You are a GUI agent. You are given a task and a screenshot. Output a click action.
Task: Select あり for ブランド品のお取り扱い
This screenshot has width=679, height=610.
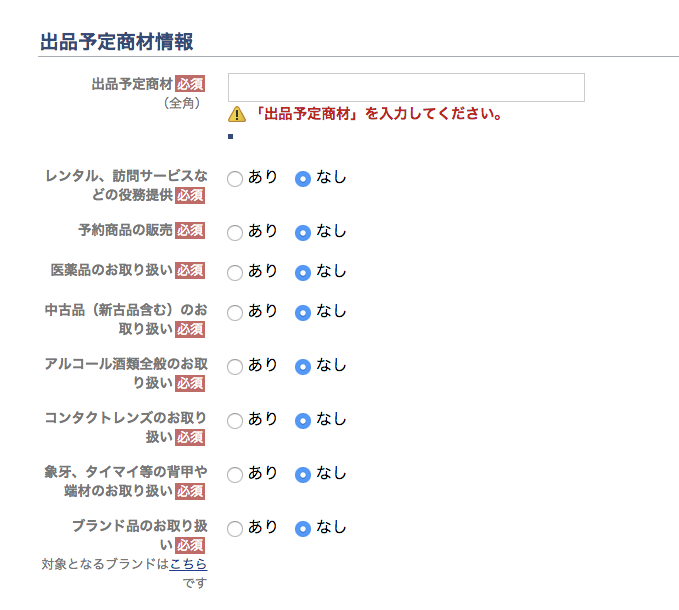tap(235, 529)
